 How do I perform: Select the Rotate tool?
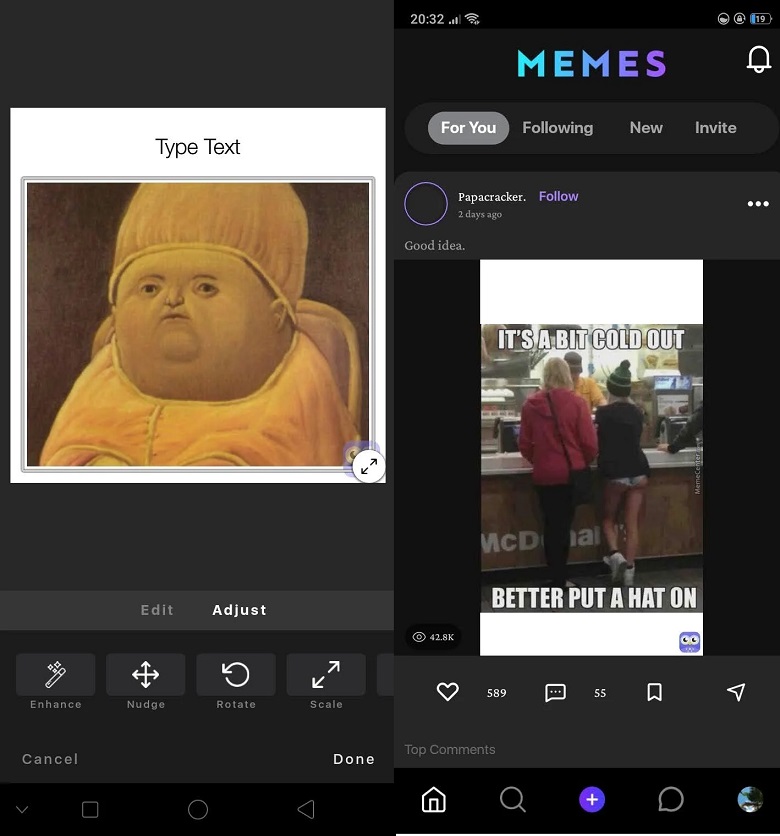[236, 674]
